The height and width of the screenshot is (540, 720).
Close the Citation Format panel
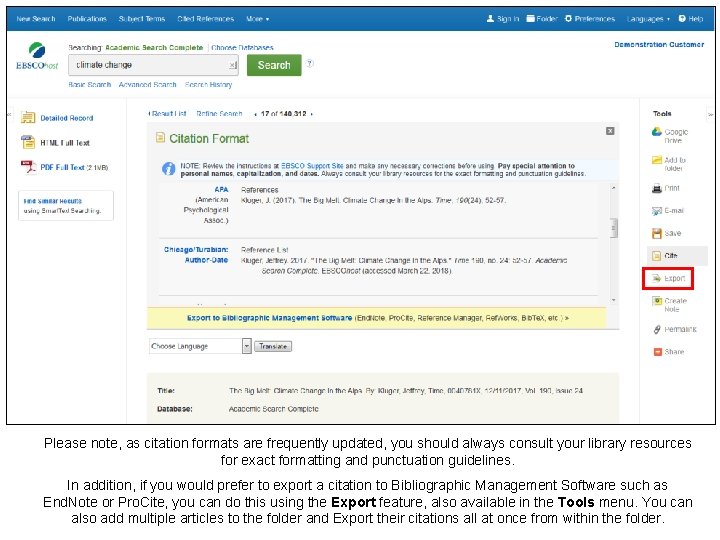[x=610, y=131]
